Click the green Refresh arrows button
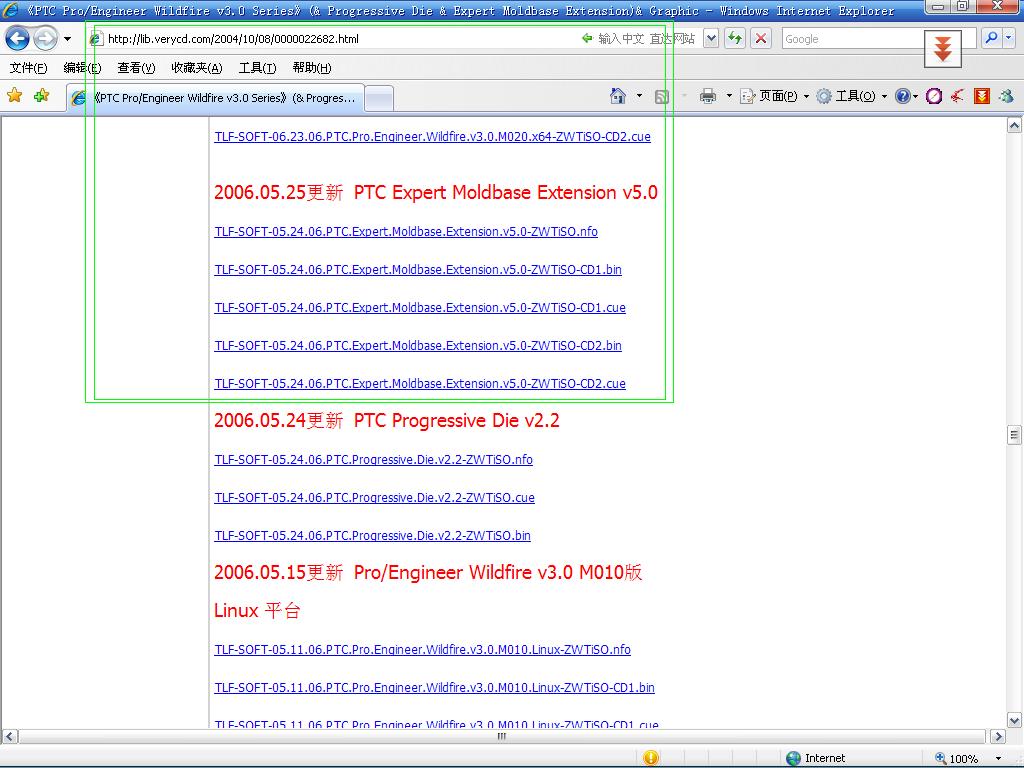 tap(735, 39)
